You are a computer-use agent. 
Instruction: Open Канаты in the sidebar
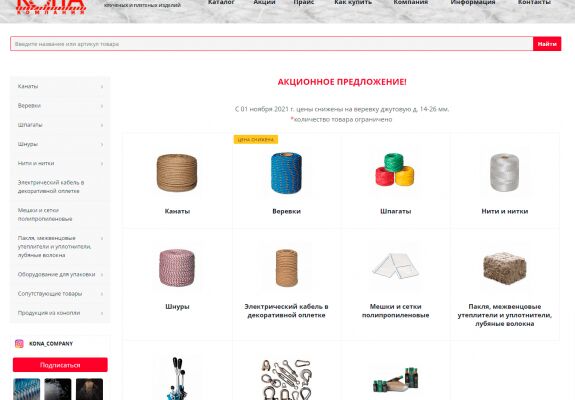point(28,86)
